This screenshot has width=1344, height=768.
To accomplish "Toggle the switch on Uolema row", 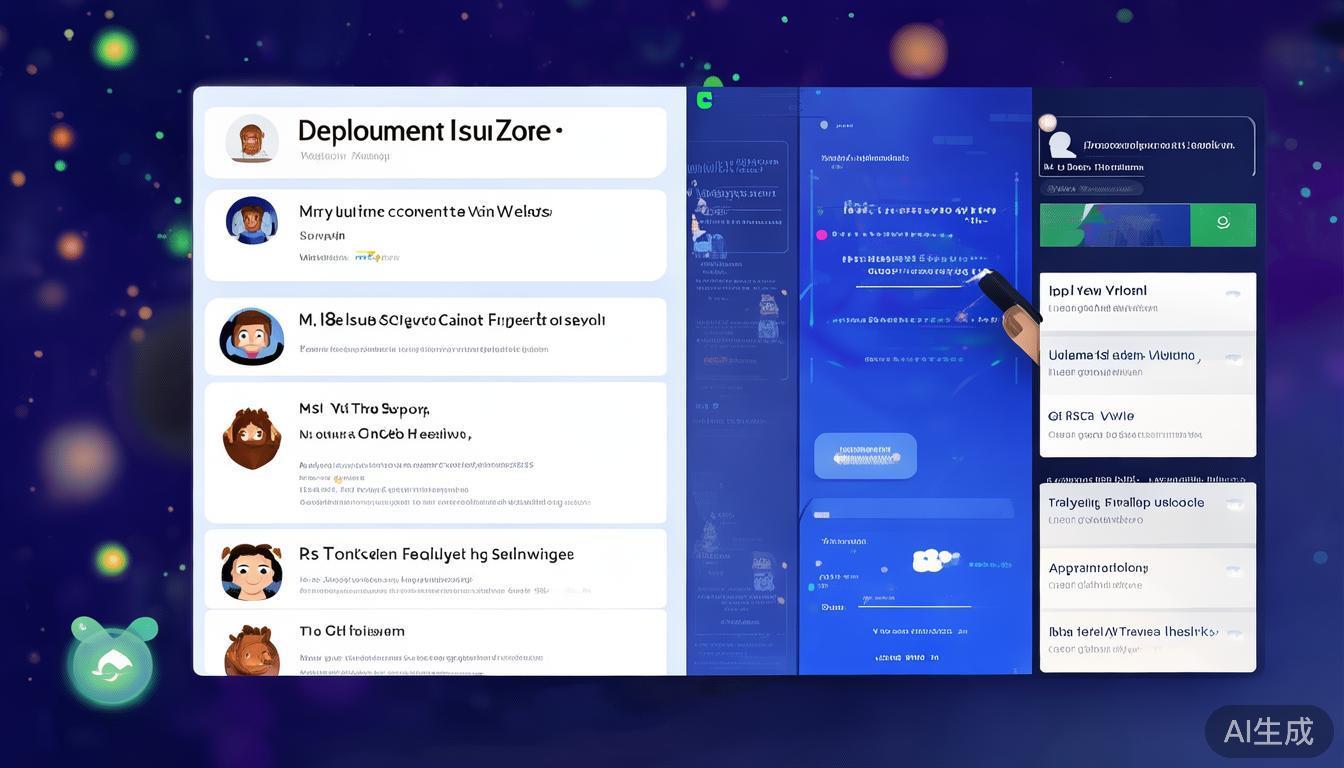I will pyautogui.click(x=1232, y=358).
